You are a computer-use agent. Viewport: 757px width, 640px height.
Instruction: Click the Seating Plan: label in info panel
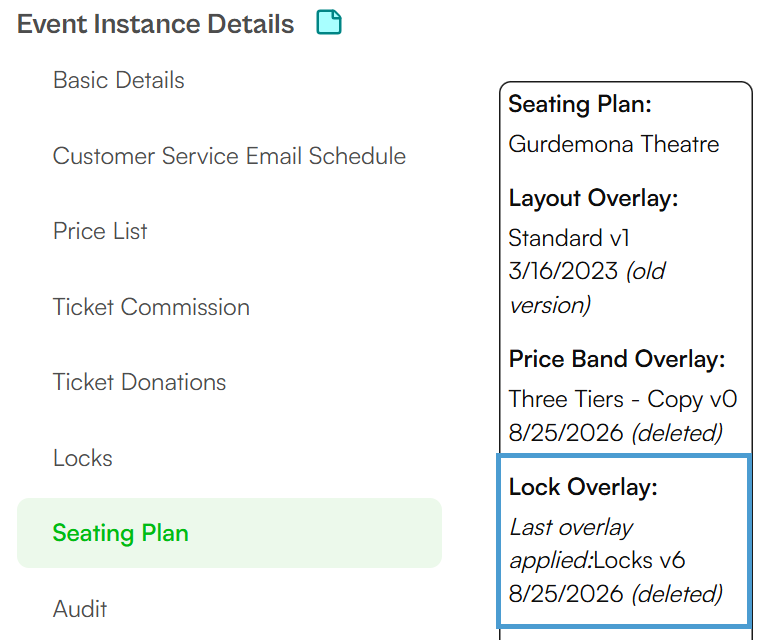click(580, 104)
